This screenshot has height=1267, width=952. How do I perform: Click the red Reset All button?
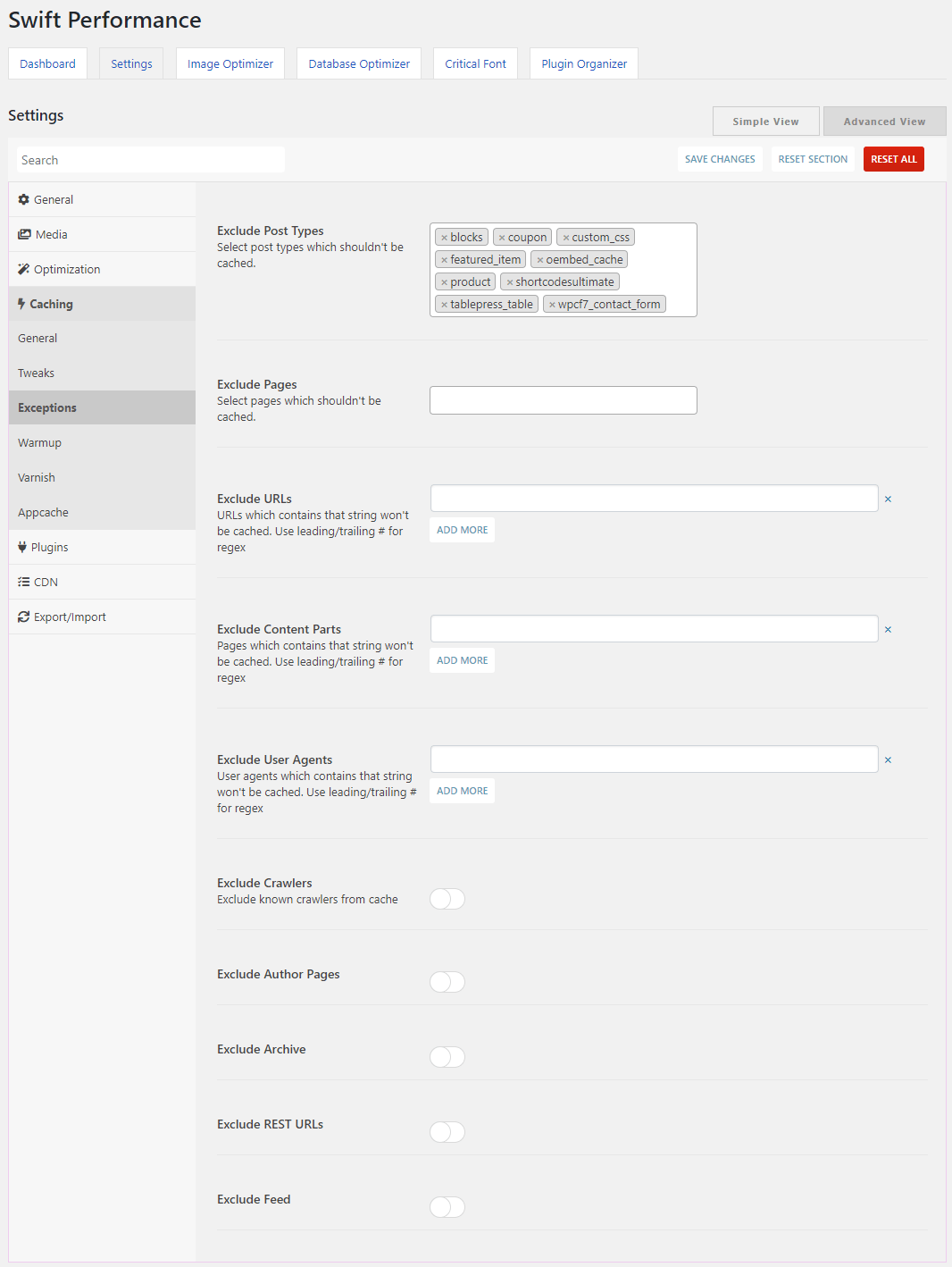coord(894,159)
